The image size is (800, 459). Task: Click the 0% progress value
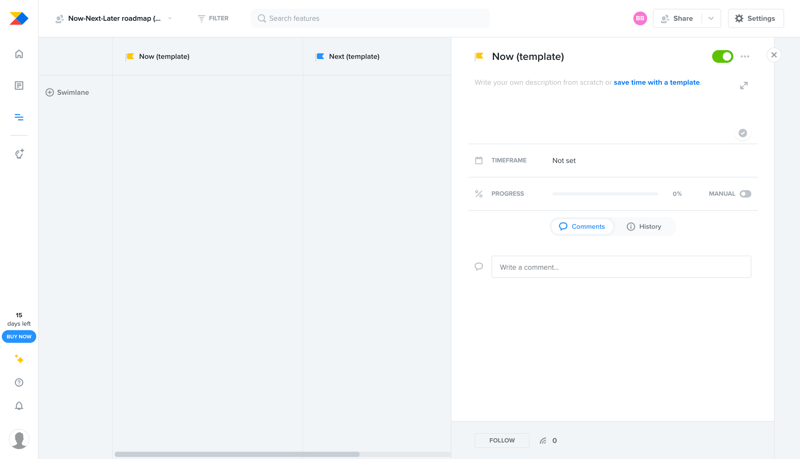(x=677, y=194)
